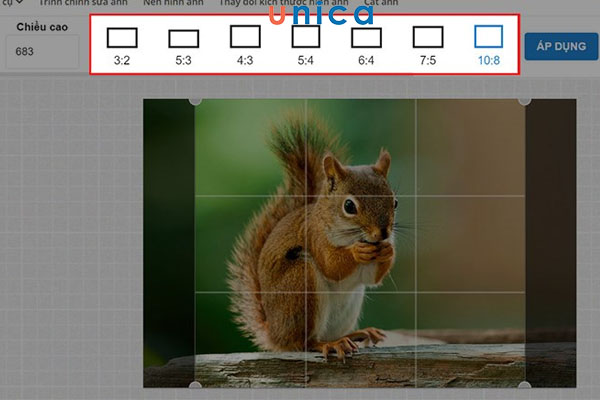Viewport: 600px width, 400px height.
Task: Open the Cắt ảnh crop menu
Action: 381,3
